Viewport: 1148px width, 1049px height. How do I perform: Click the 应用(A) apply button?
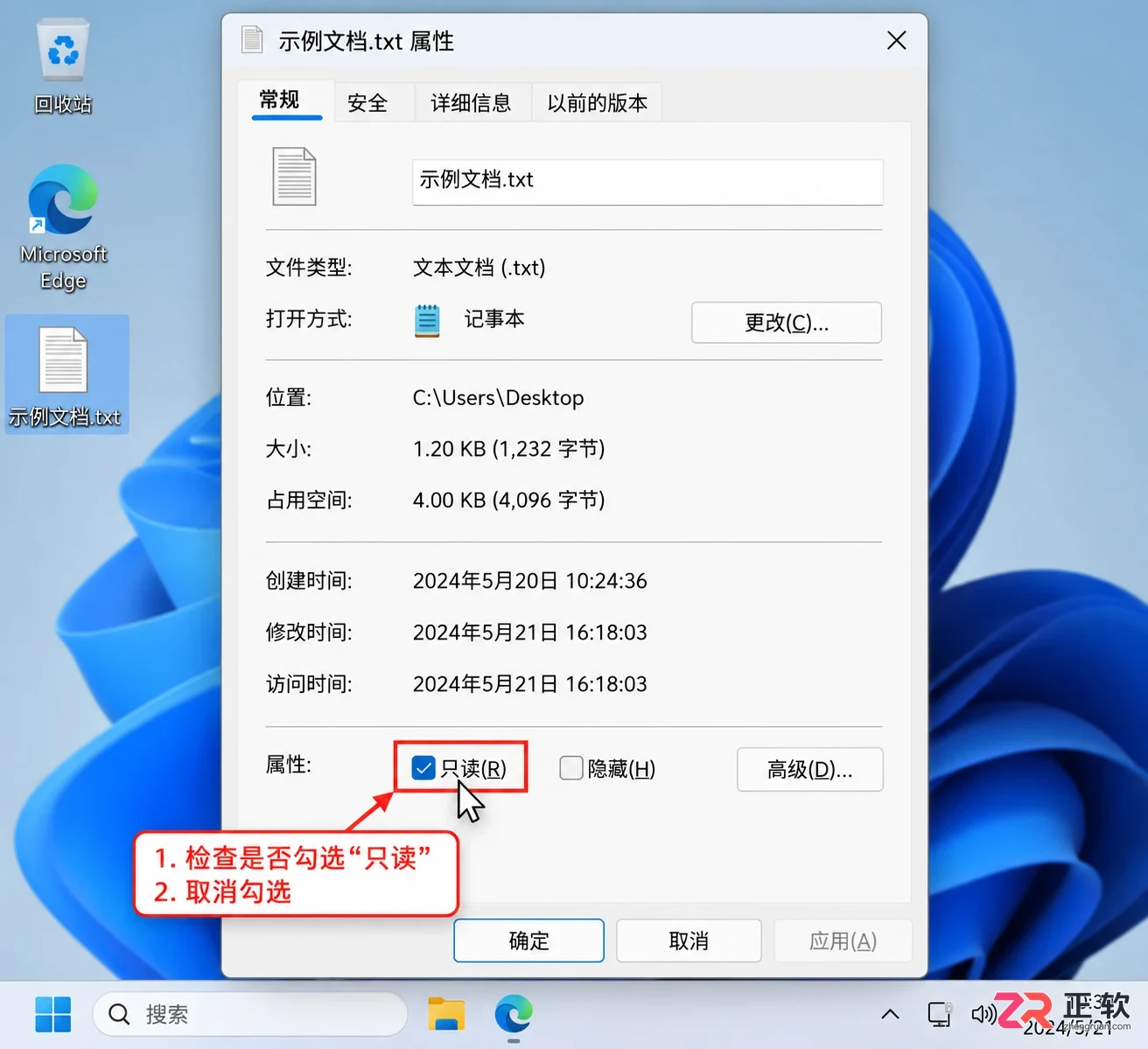click(843, 941)
